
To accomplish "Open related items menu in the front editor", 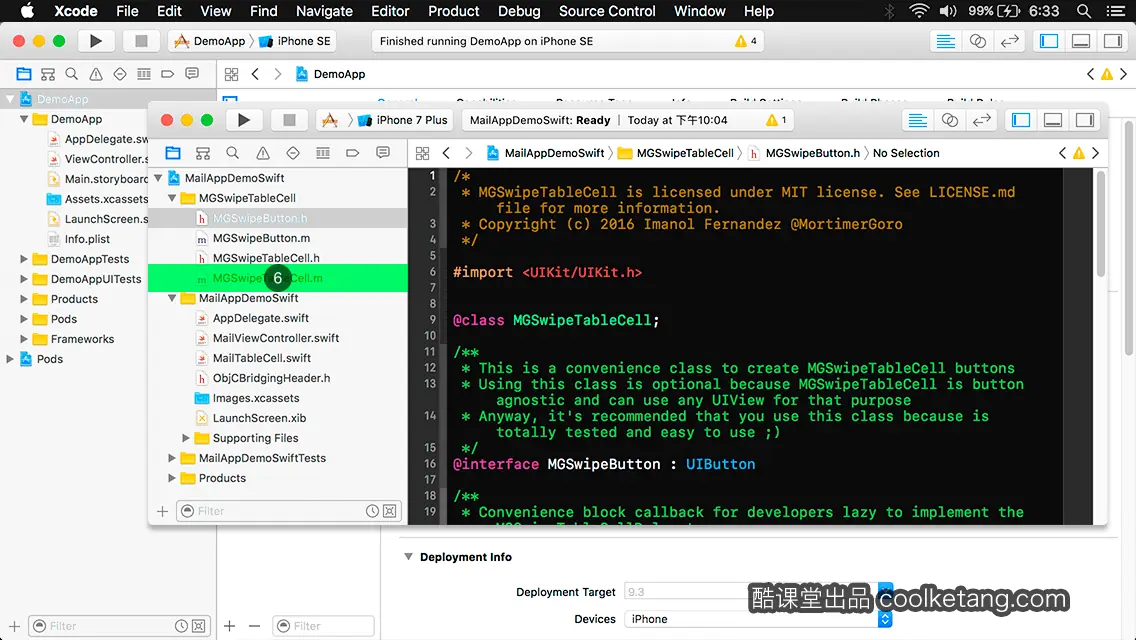I will click(422, 153).
